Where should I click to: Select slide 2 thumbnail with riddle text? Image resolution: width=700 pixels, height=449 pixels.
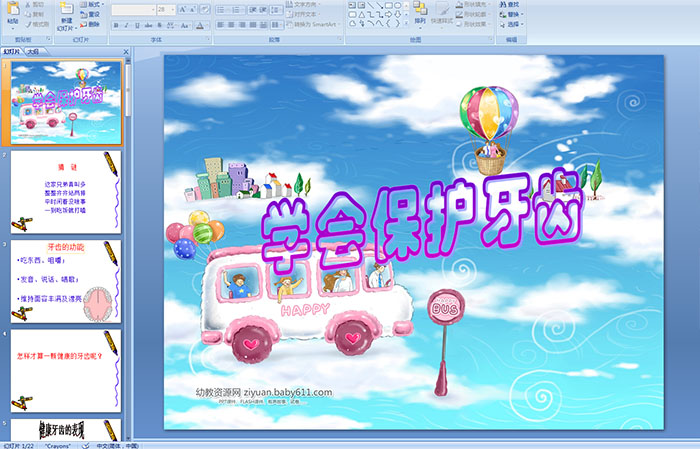point(66,192)
